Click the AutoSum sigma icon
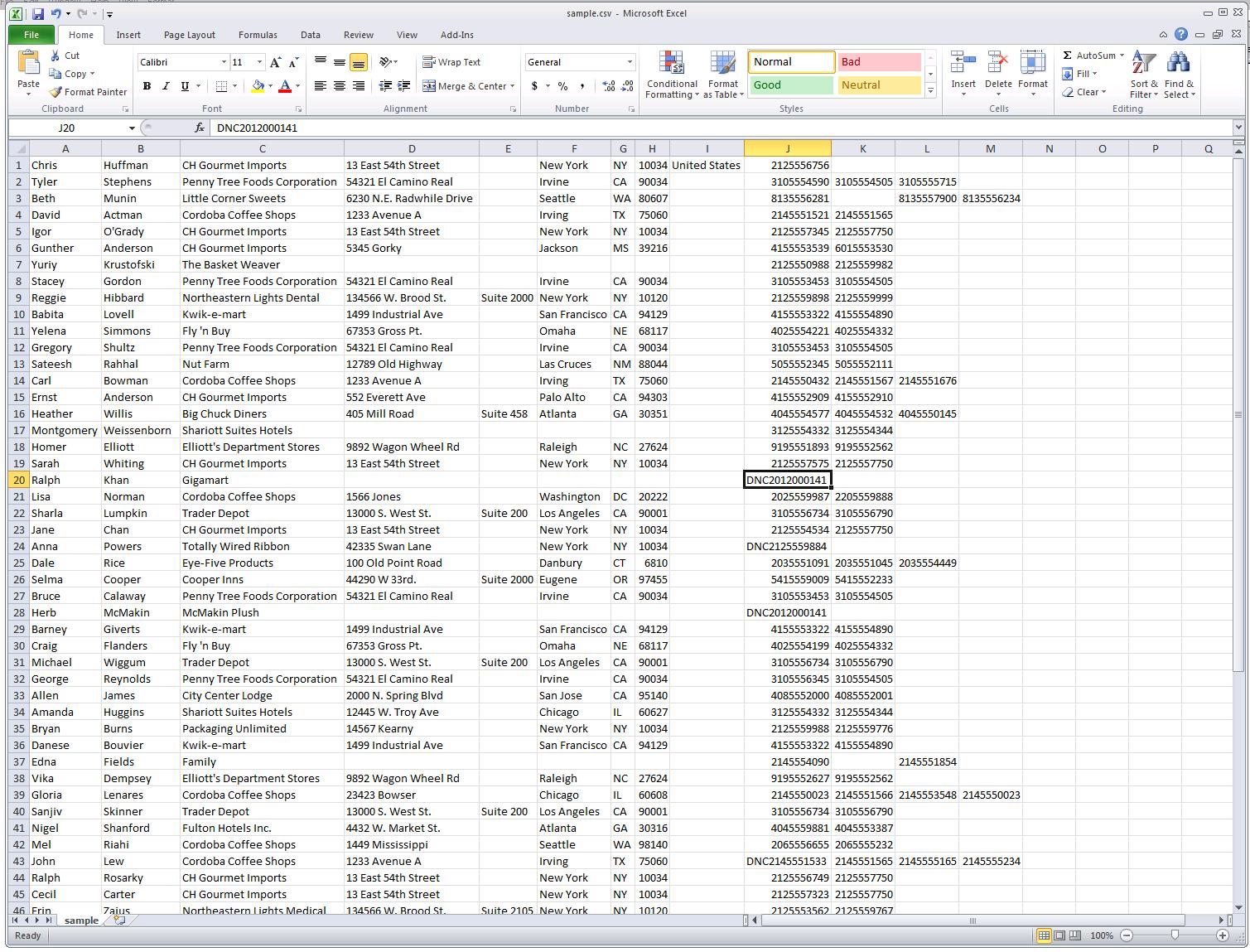This screenshot has width=1250, height=952. pyautogui.click(x=1068, y=56)
